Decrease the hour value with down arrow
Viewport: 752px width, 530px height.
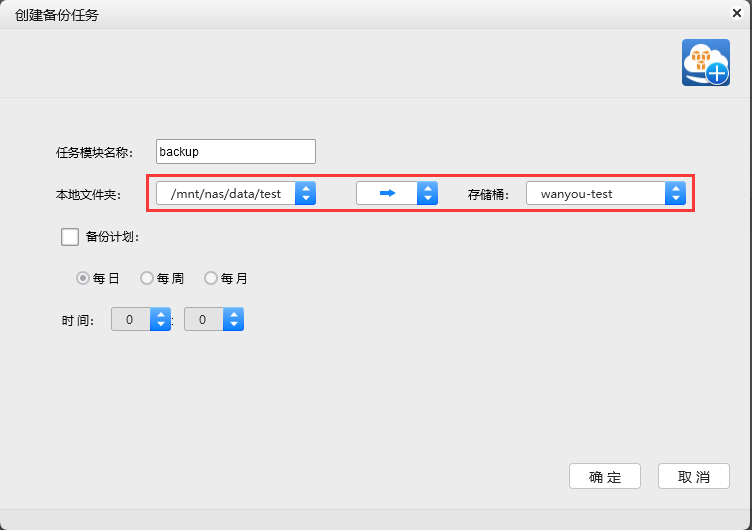coord(160,325)
